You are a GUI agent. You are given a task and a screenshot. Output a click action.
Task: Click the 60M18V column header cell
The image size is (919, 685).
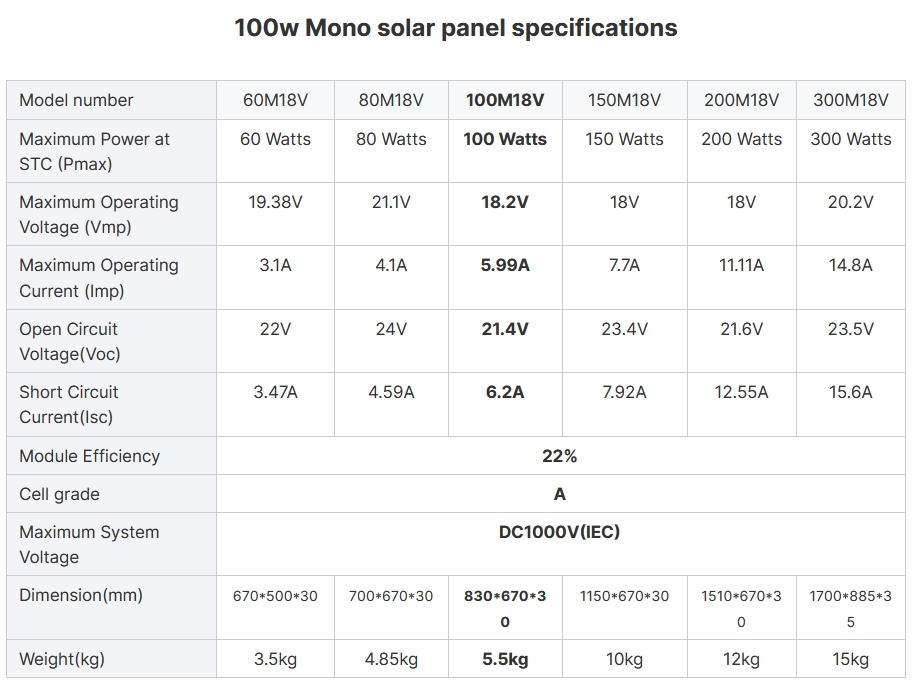(x=275, y=100)
